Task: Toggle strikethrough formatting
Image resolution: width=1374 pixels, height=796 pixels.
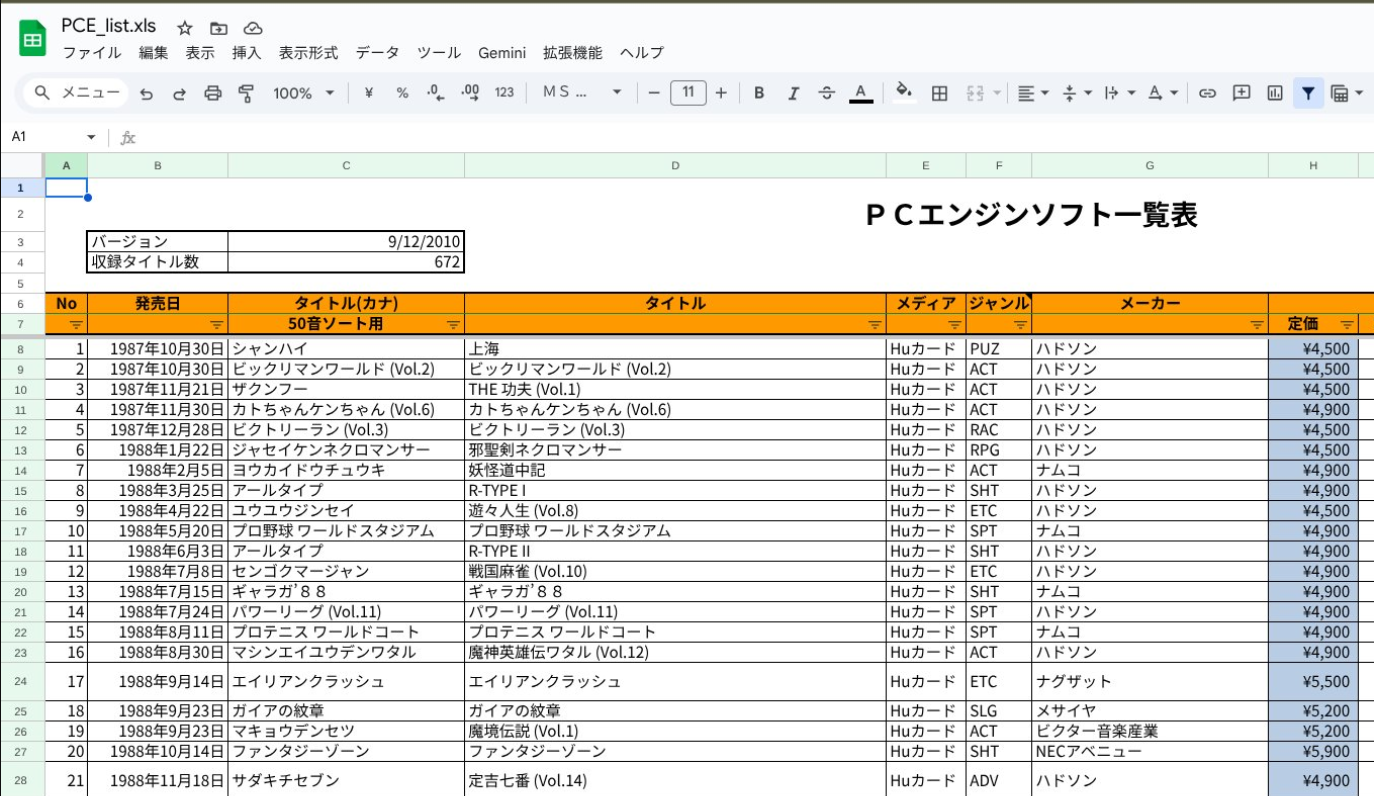Action: (x=826, y=93)
